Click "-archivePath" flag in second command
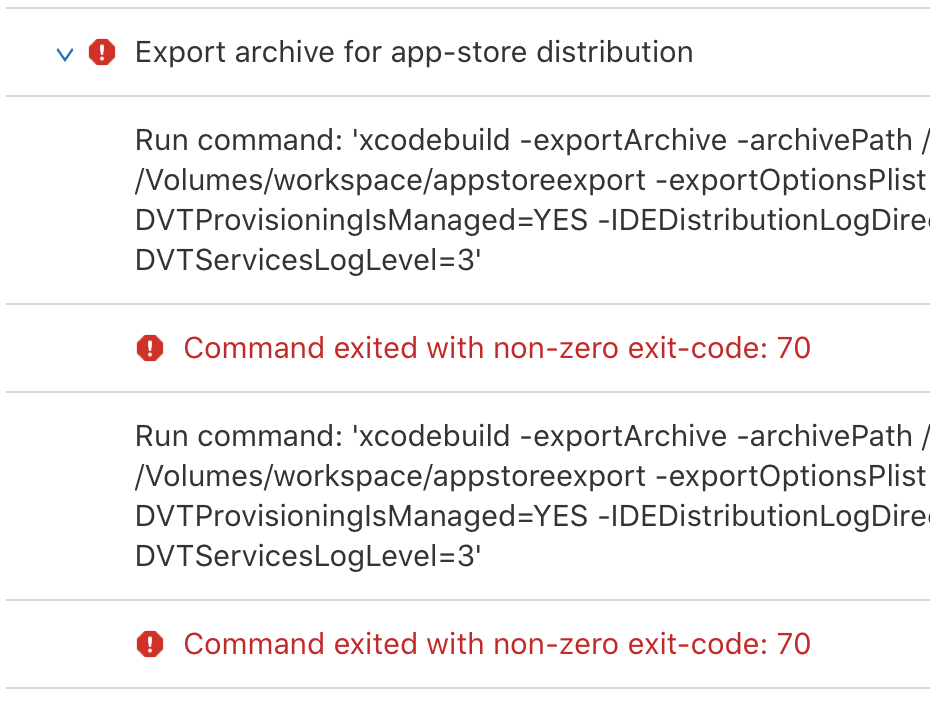Viewport: 930px width, 702px height. [x=824, y=436]
